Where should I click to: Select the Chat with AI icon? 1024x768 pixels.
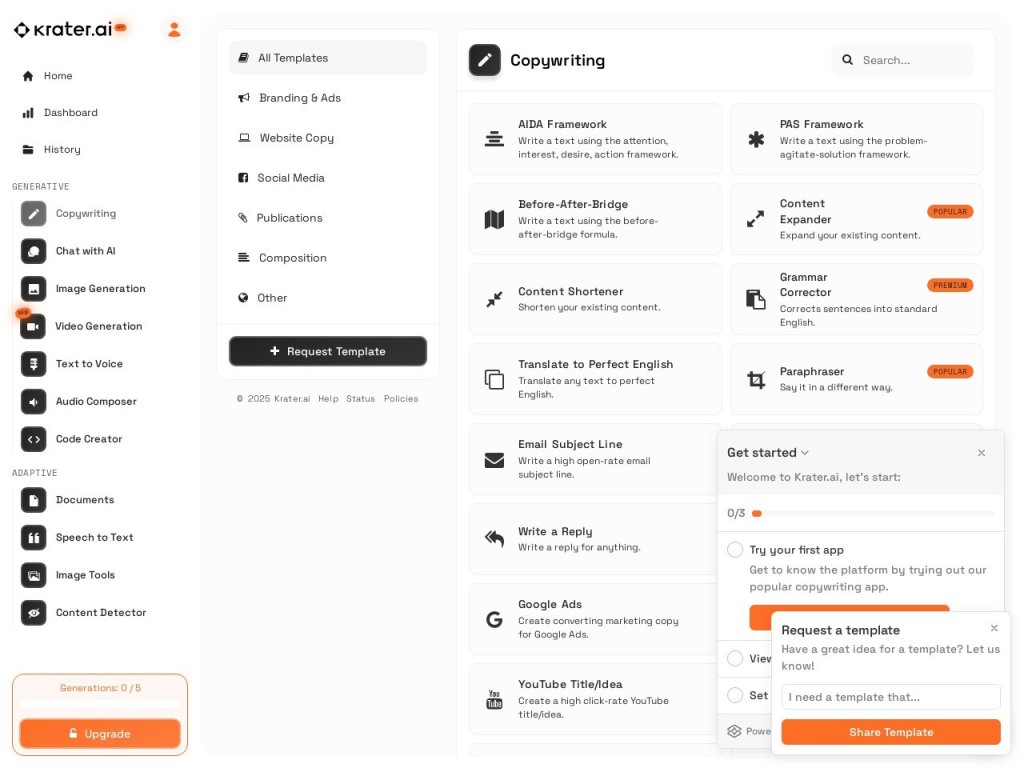[x=33, y=251]
